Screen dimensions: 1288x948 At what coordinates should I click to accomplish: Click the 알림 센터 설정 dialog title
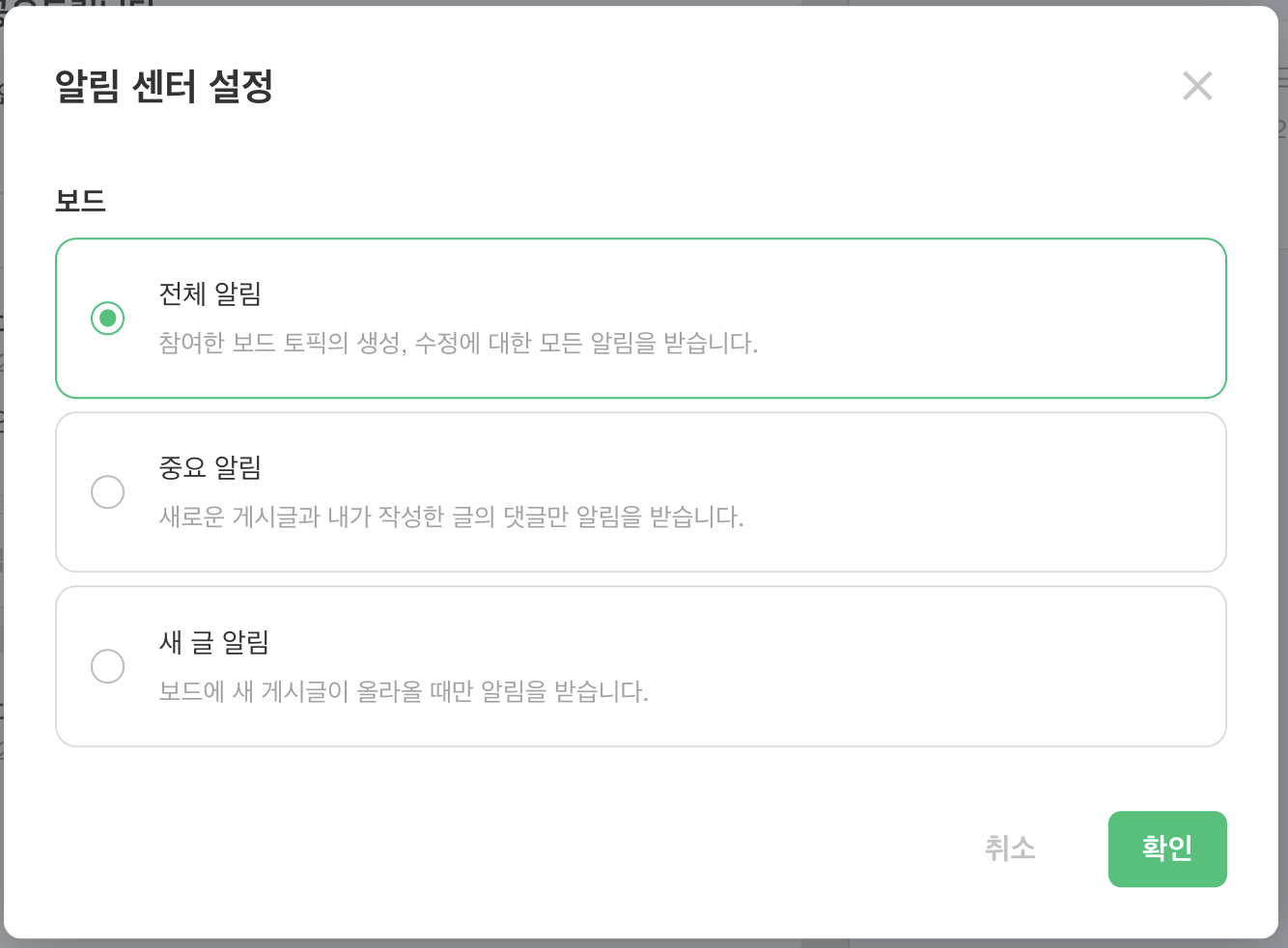click(164, 86)
